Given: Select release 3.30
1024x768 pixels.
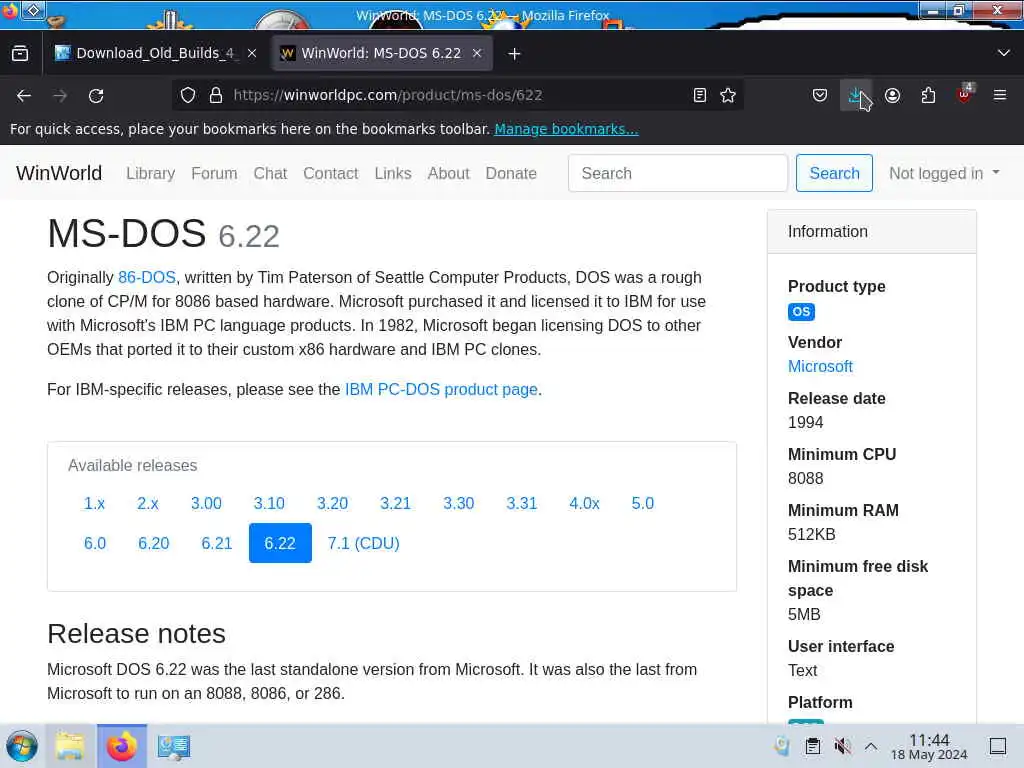Looking at the screenshot, I should [459, 504].
